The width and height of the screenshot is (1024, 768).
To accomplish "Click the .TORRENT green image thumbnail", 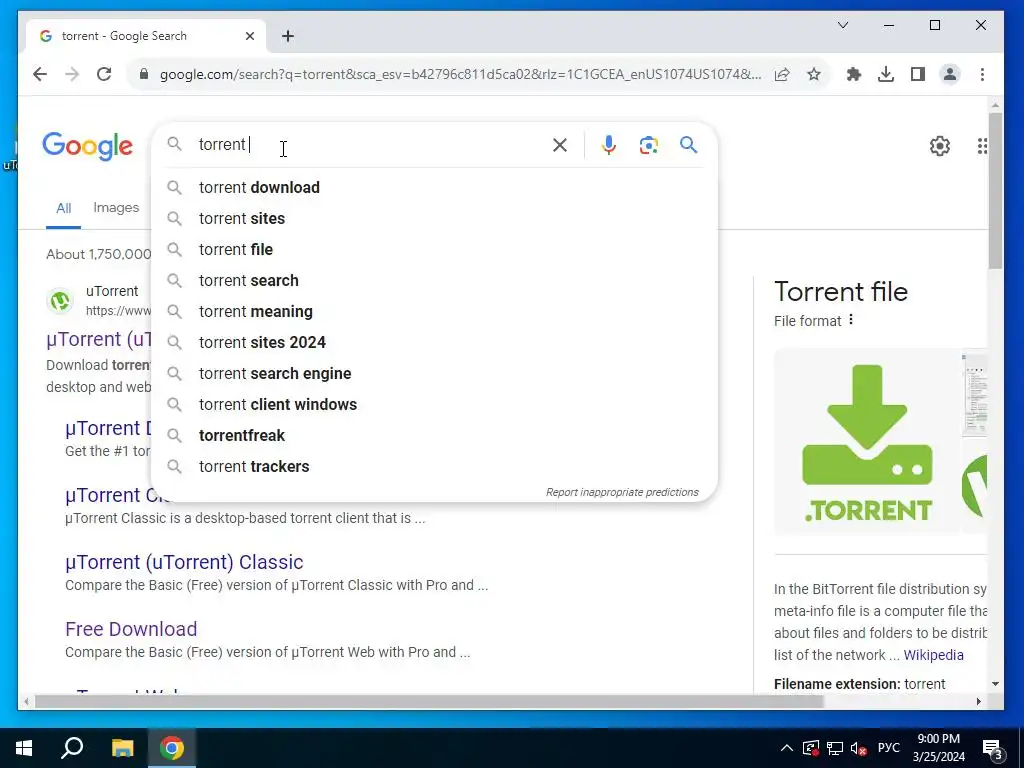I will pyautogui.click(x=867, y=442).
